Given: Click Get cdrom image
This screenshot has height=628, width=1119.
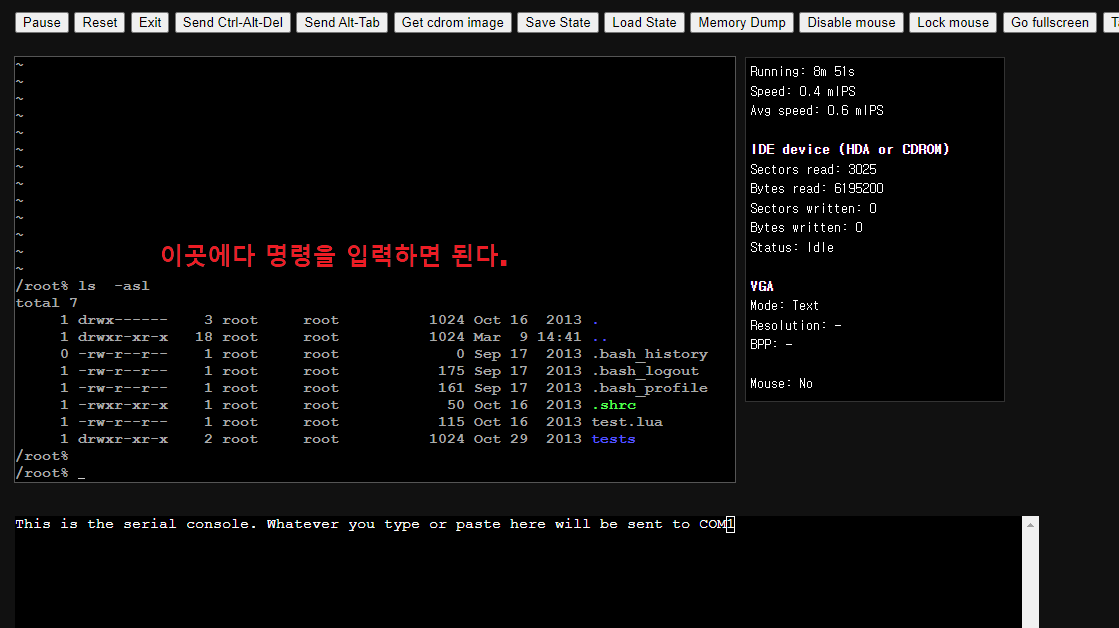Looking at the screenshot, I should tap(452, 23).
